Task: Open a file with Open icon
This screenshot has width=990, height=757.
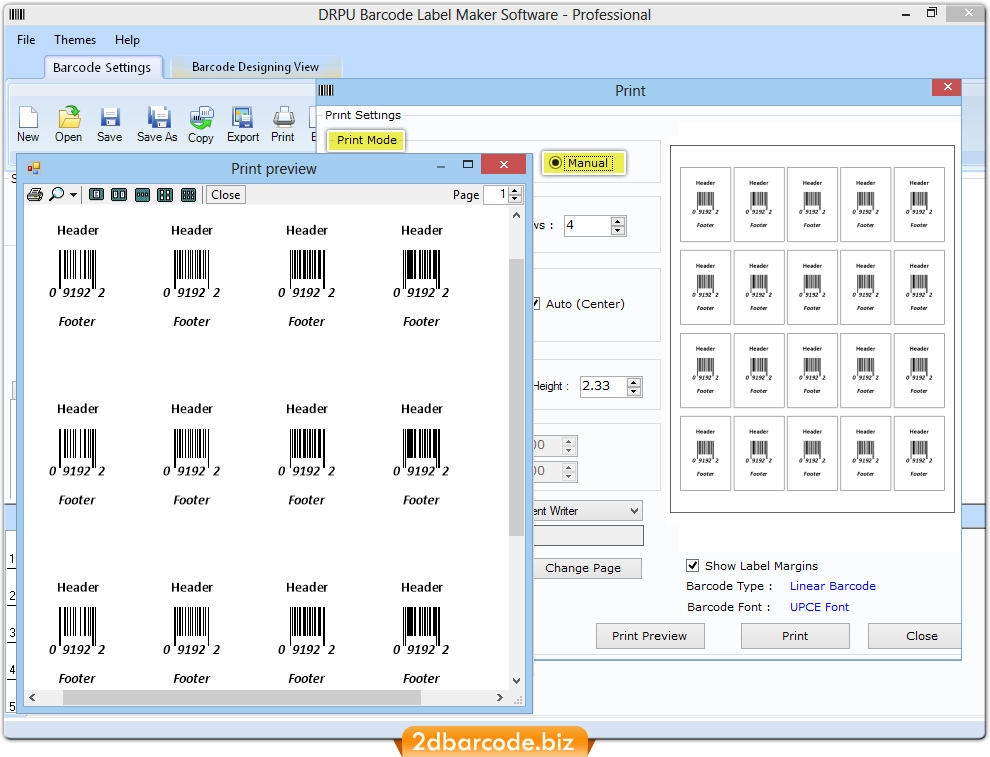Action: 69,117
